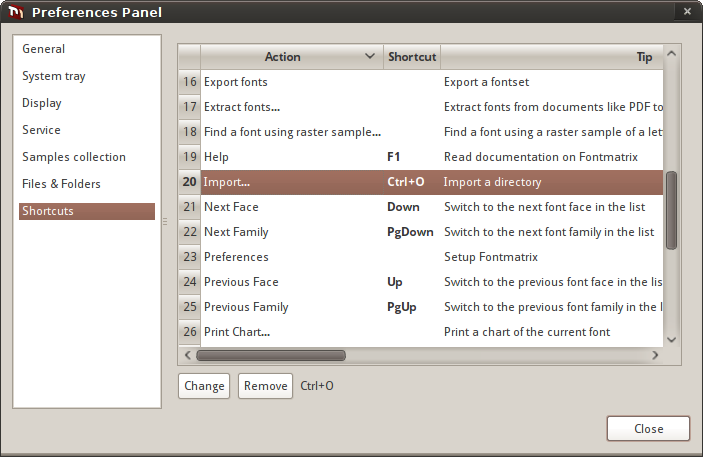Screen dimensions: 703x457
Task: Click the Shortcut column header
Action: (412, 57)
